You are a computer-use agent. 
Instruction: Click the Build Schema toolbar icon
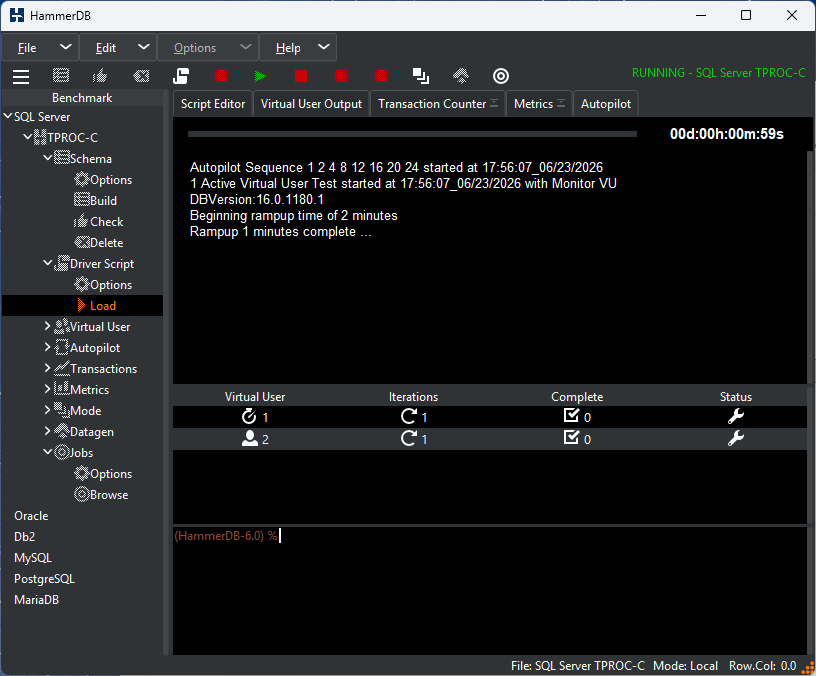tap(61, 76)
